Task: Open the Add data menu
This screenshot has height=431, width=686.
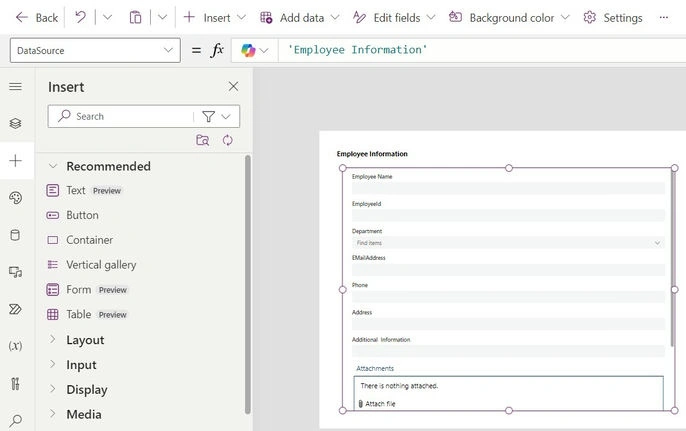Action: point(299,18)
